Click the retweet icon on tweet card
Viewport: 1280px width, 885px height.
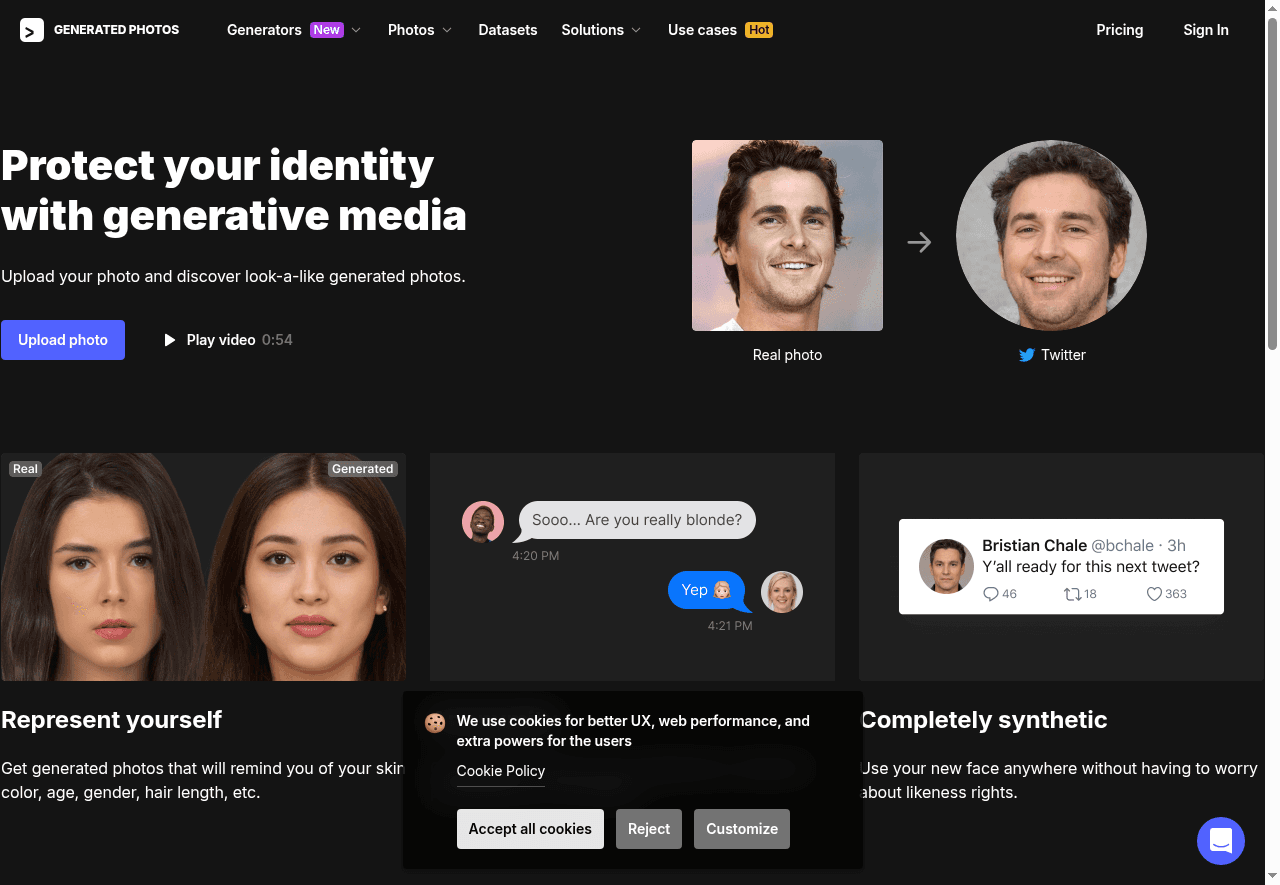coord(1072,594)
